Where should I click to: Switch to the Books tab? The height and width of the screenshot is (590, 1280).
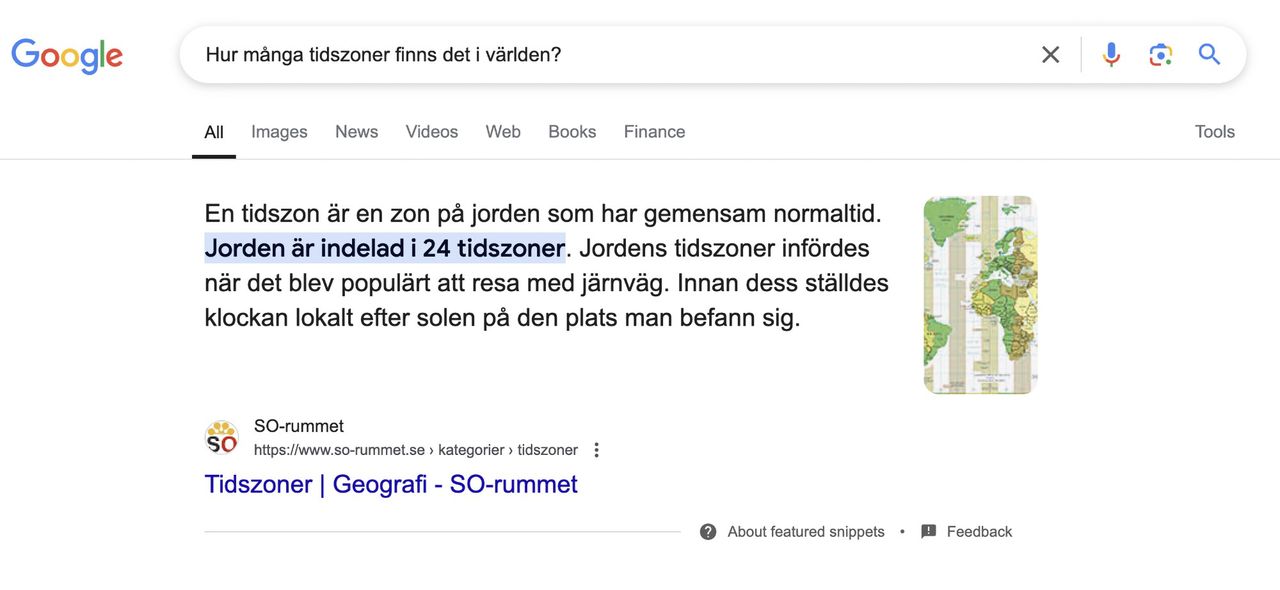click(572, 131)
